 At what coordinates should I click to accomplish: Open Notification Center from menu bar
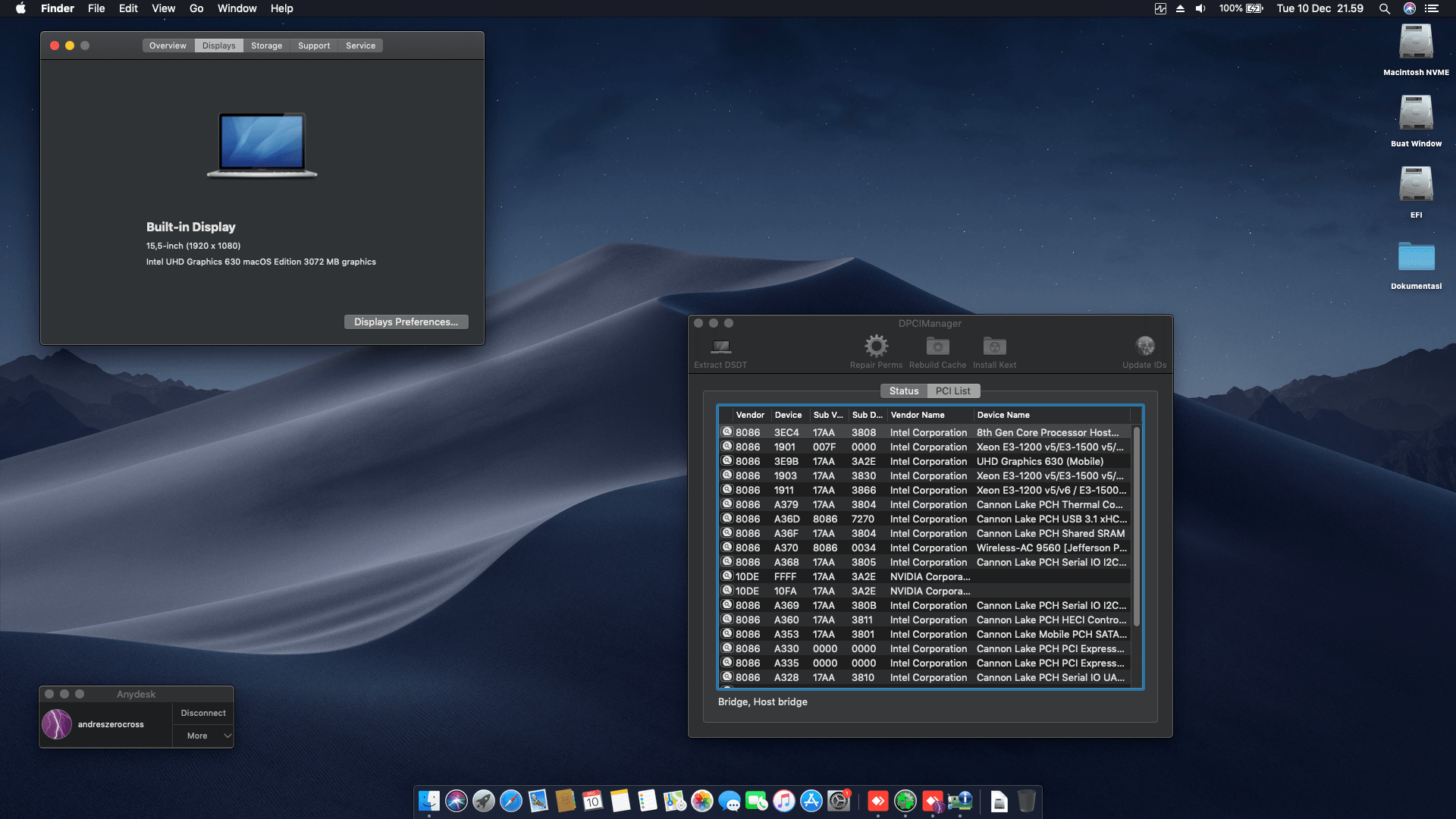[x=1432, y=8]
